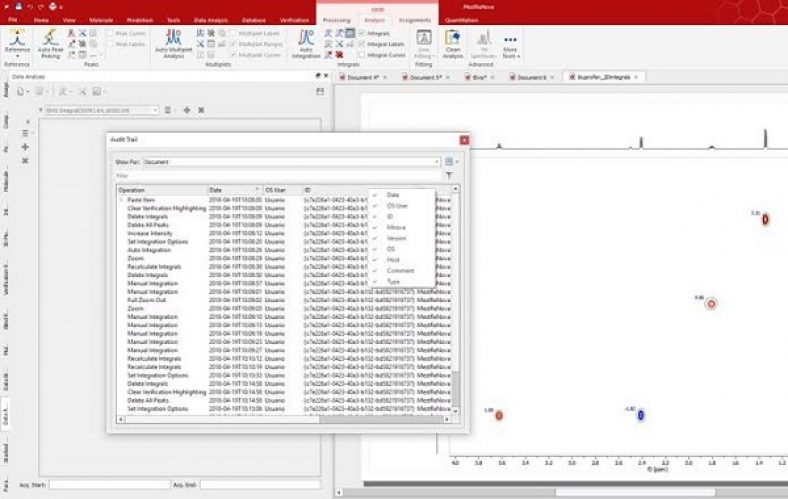Click the red delete-integrals icon in Integrals group
Image resolution: width=788 pixels, height=499 pixels.
click(x=340, y=55)
